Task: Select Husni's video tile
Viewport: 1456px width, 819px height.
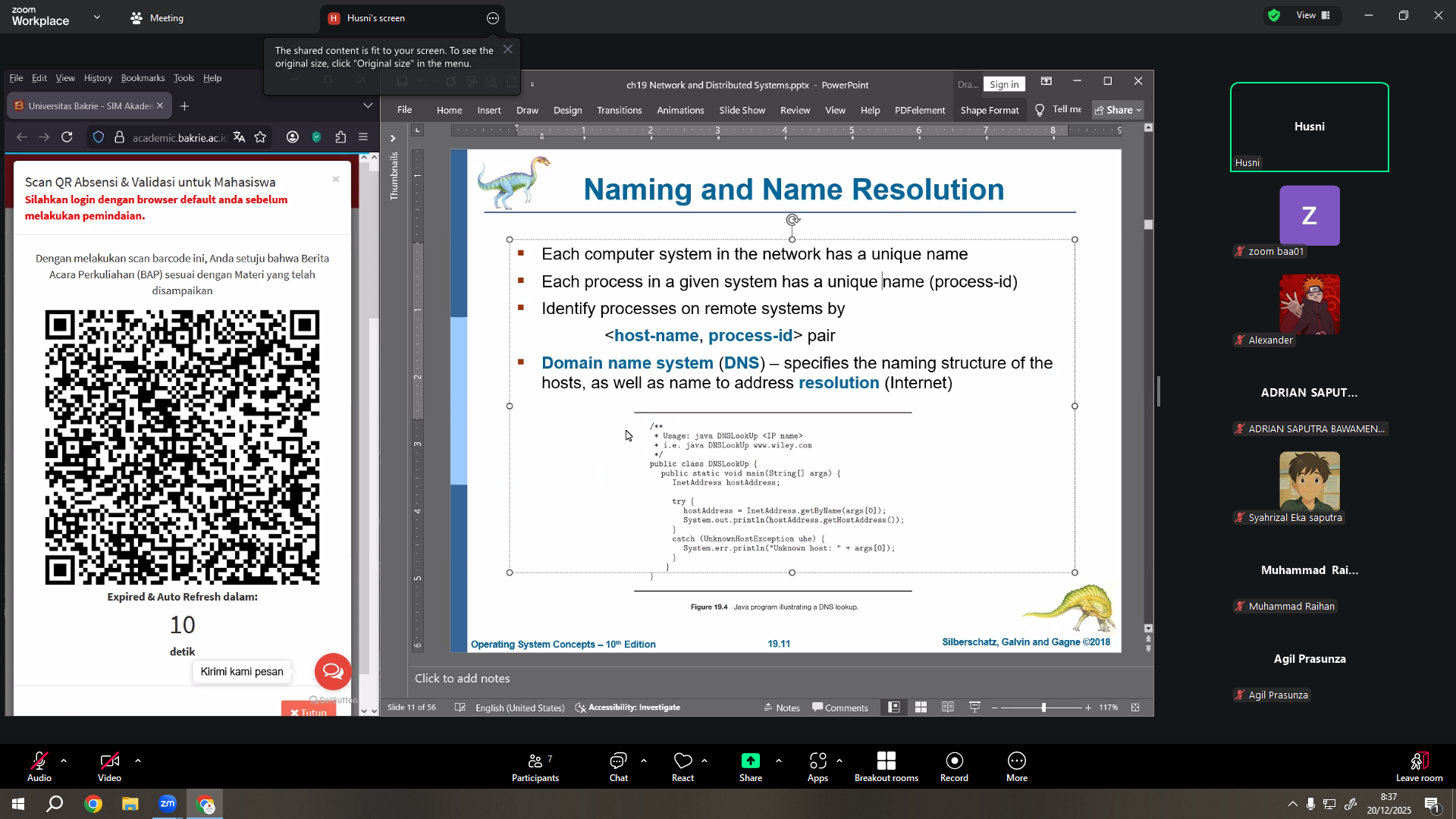Action: coord(1309,127)
